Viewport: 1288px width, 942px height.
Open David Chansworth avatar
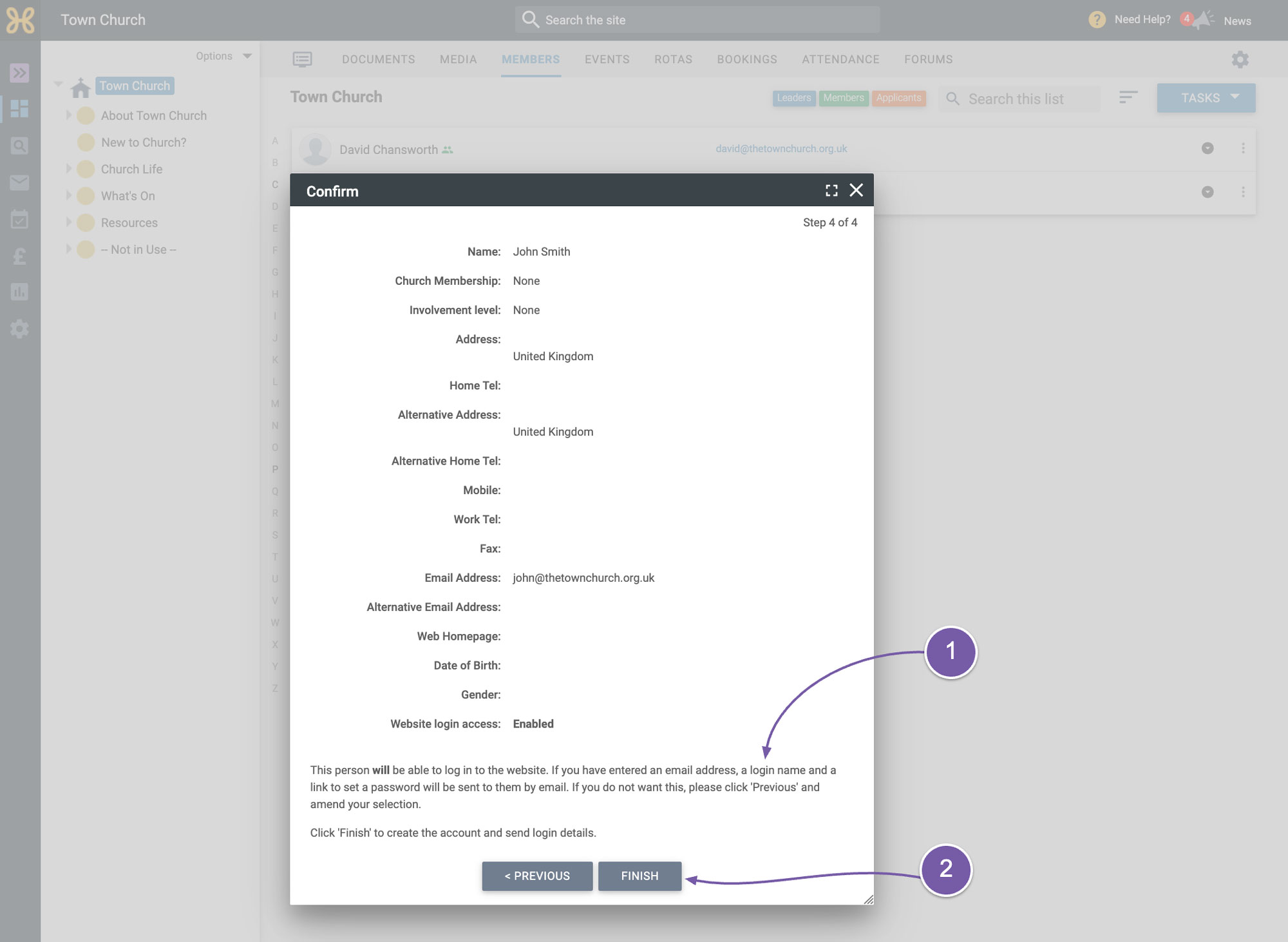(316, 149)
